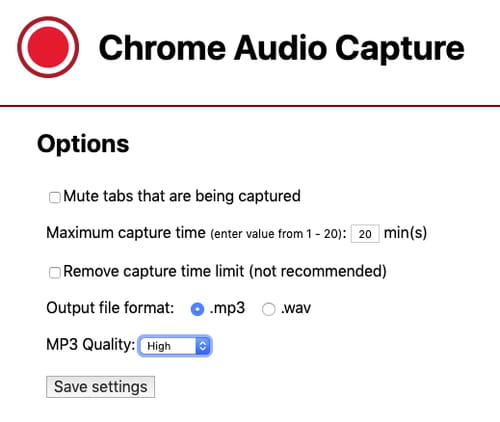Click the red record logo icon
This screenshot has width=500, height=422.
coord(48,47)
